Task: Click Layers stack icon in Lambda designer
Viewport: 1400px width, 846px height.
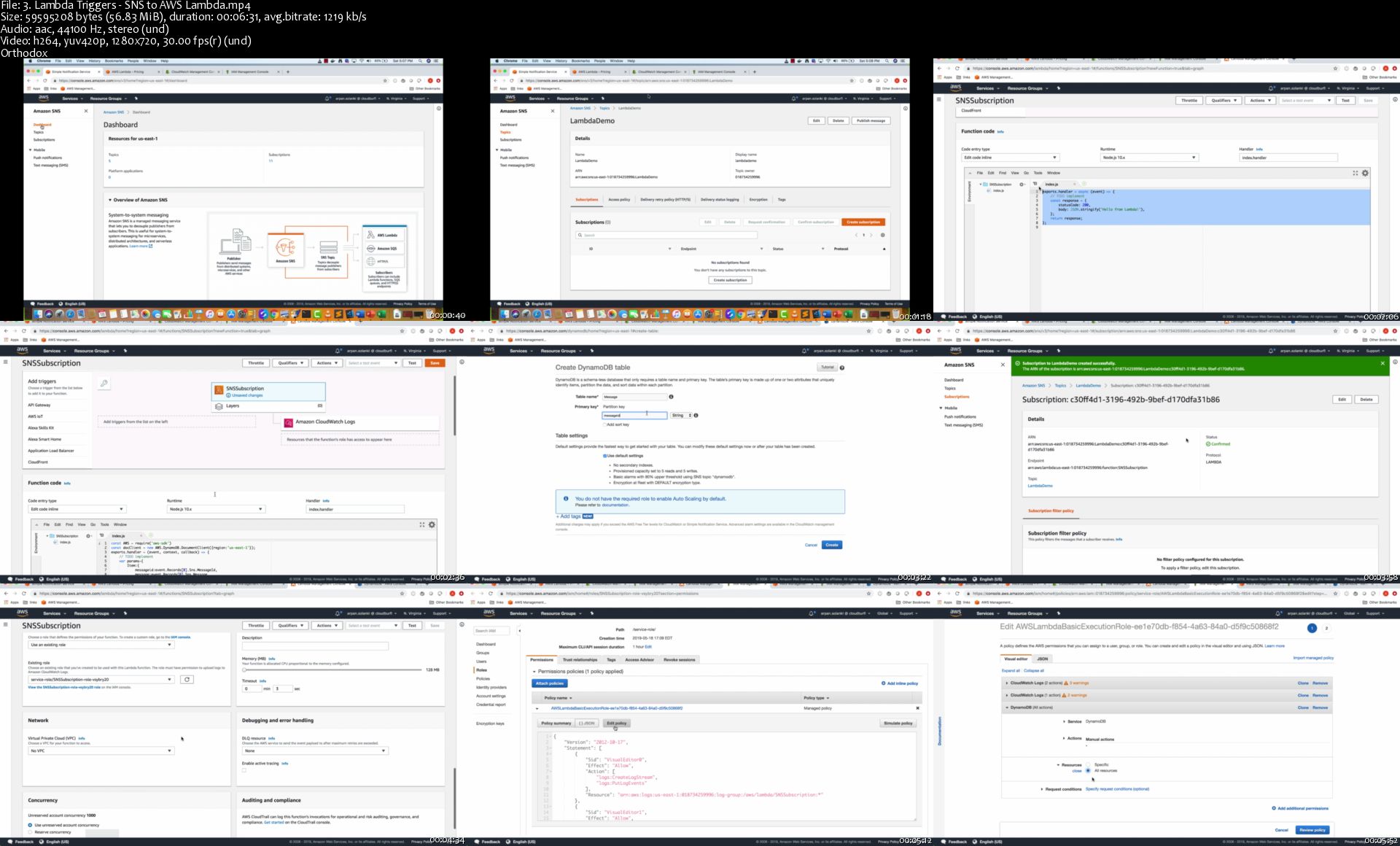Action: [219, 406]
